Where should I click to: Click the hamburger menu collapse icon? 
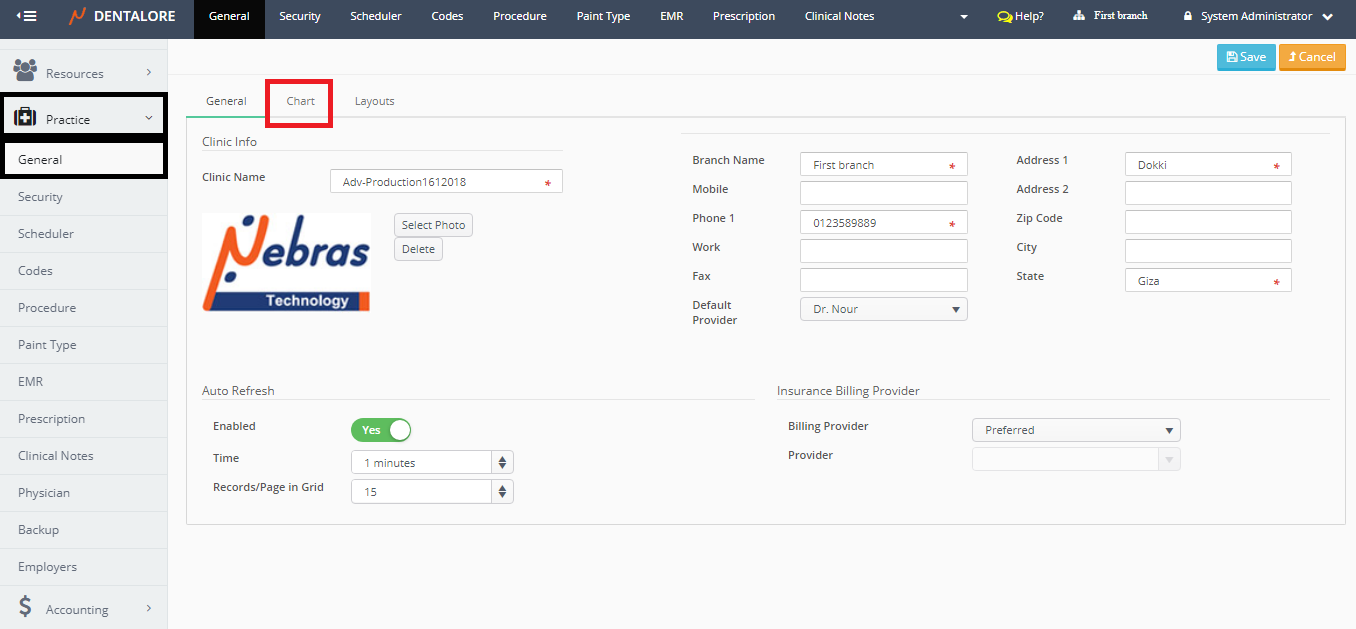[27, 16]
